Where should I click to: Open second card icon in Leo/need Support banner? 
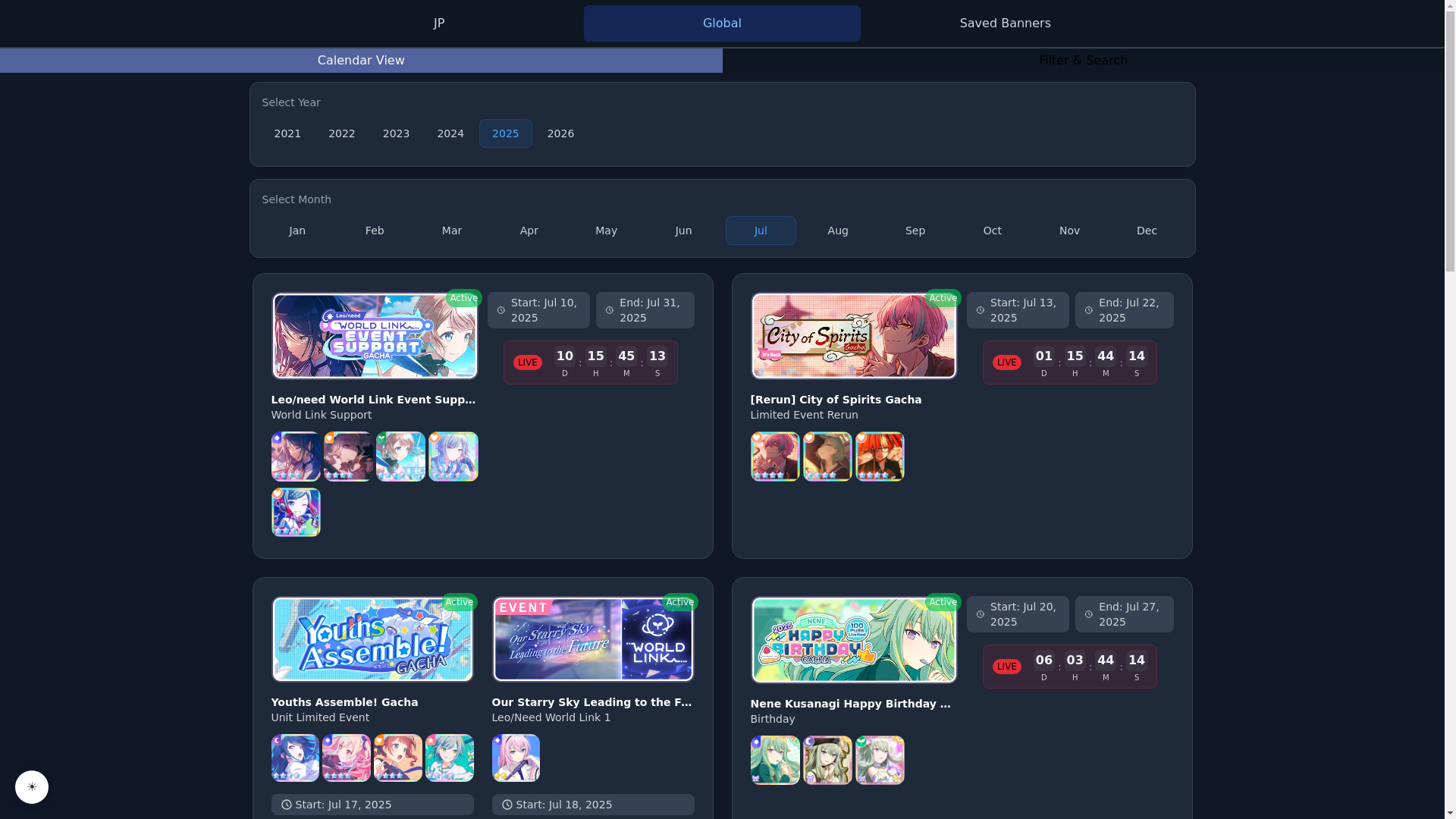[348, 457]
